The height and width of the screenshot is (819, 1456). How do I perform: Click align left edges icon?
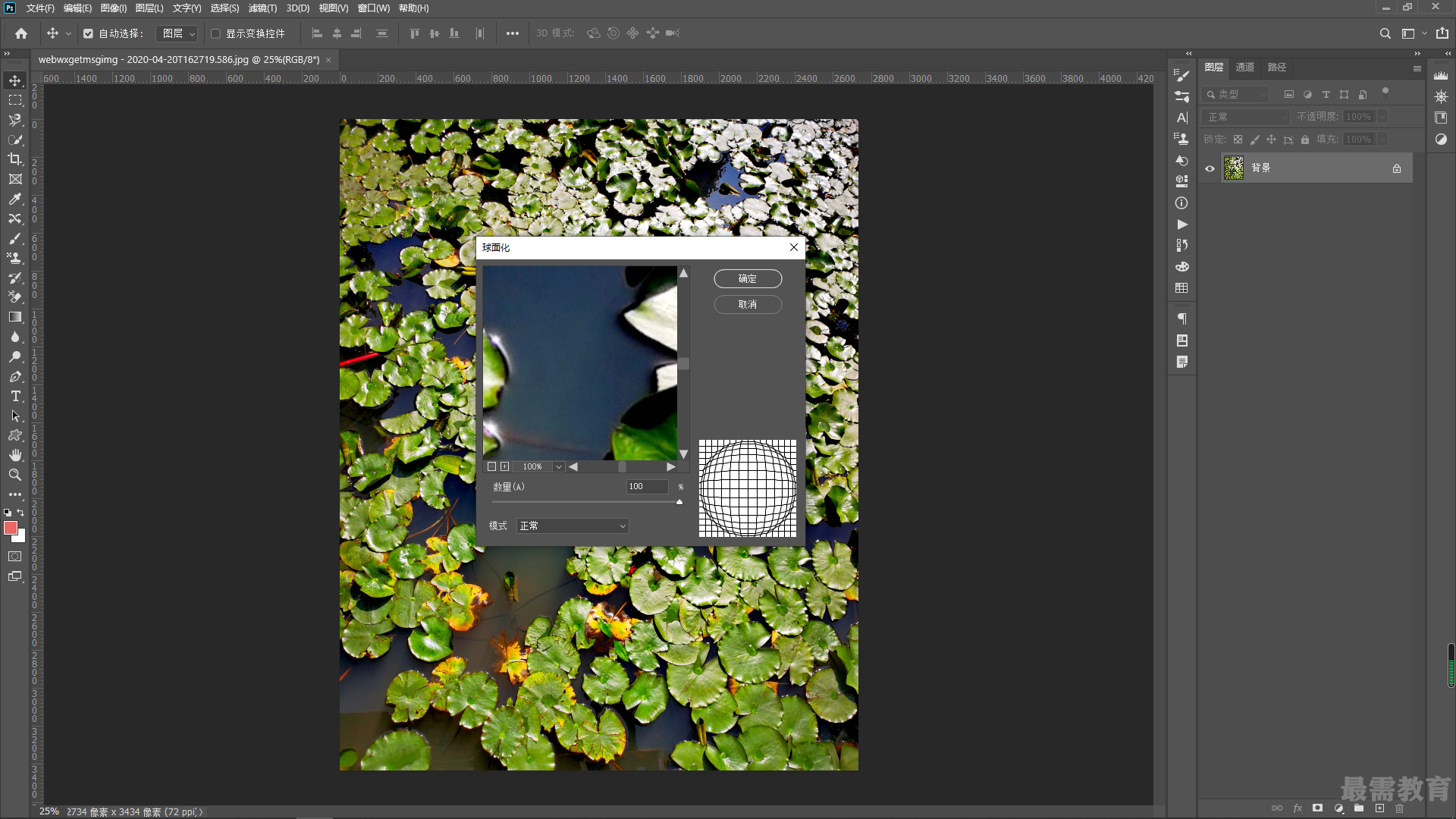pyautogui.click(x=317, y=33)
